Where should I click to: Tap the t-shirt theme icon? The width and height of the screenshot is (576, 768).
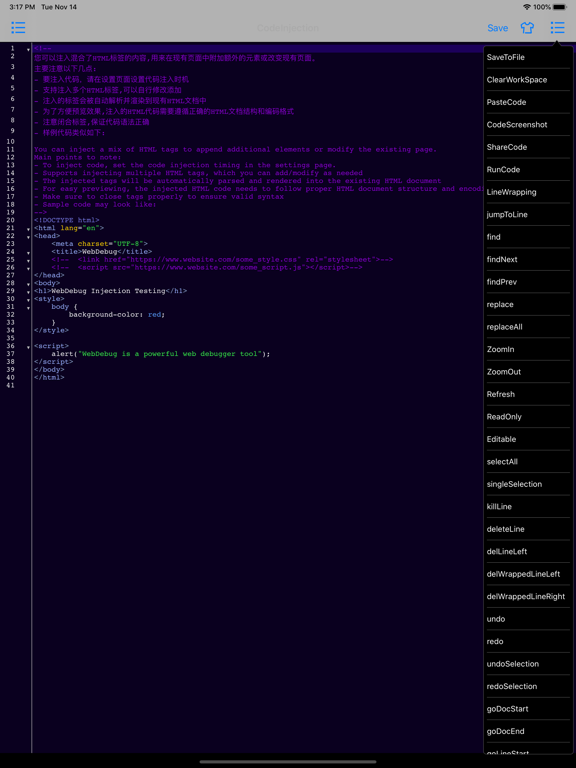(527, 28)
